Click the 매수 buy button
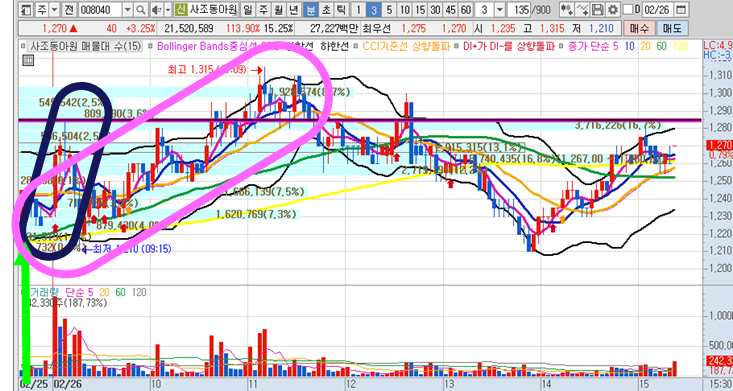 coord(640,29)
